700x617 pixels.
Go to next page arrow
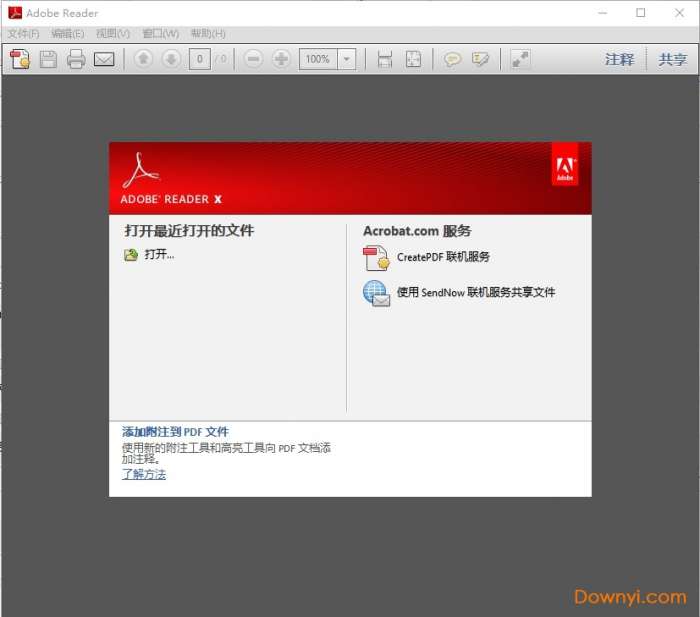coord(171,59)
